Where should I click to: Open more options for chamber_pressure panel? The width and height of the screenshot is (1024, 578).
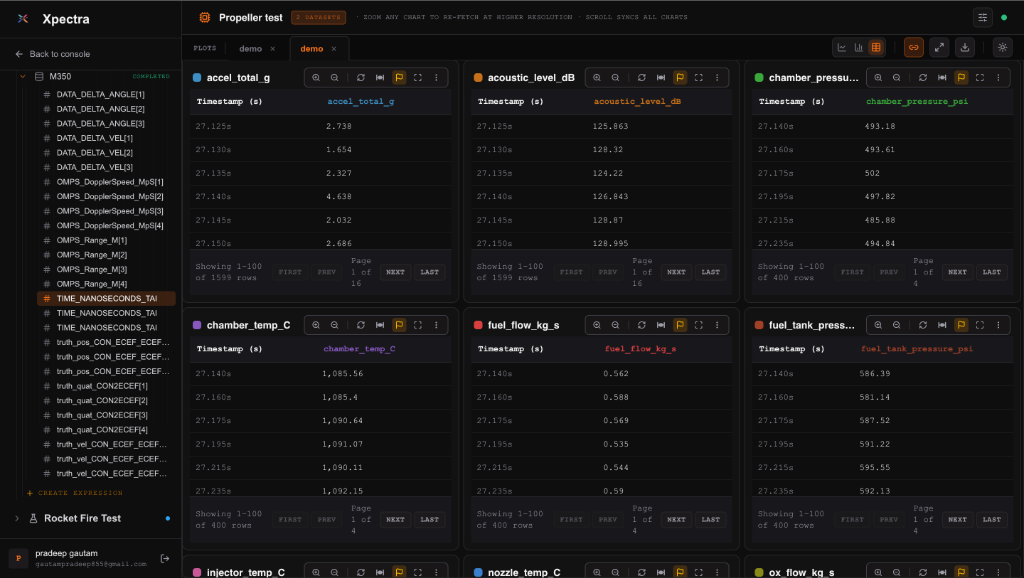click(999, 78)
